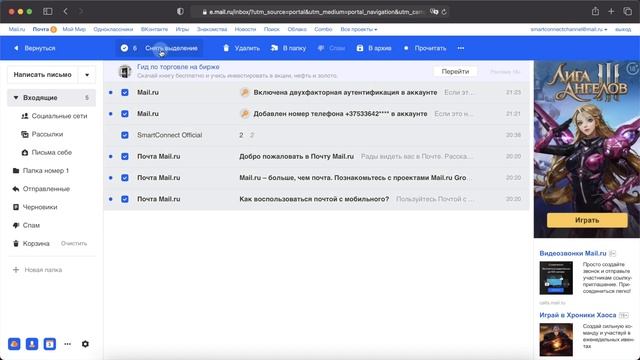Open Мой Мир in portal navigation
640x360 pixels.
tap(74, 29)
